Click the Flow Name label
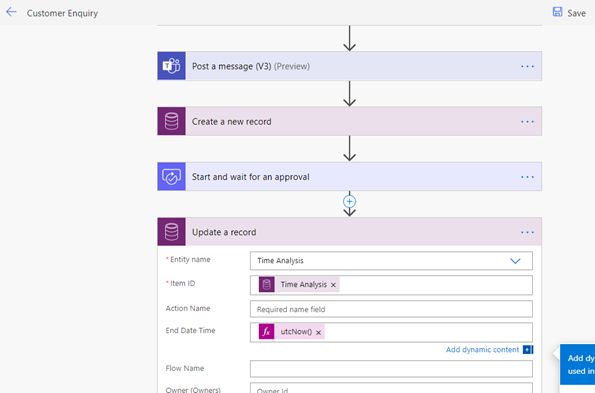This screenshot has width=595, height=393. click(185, 368)
